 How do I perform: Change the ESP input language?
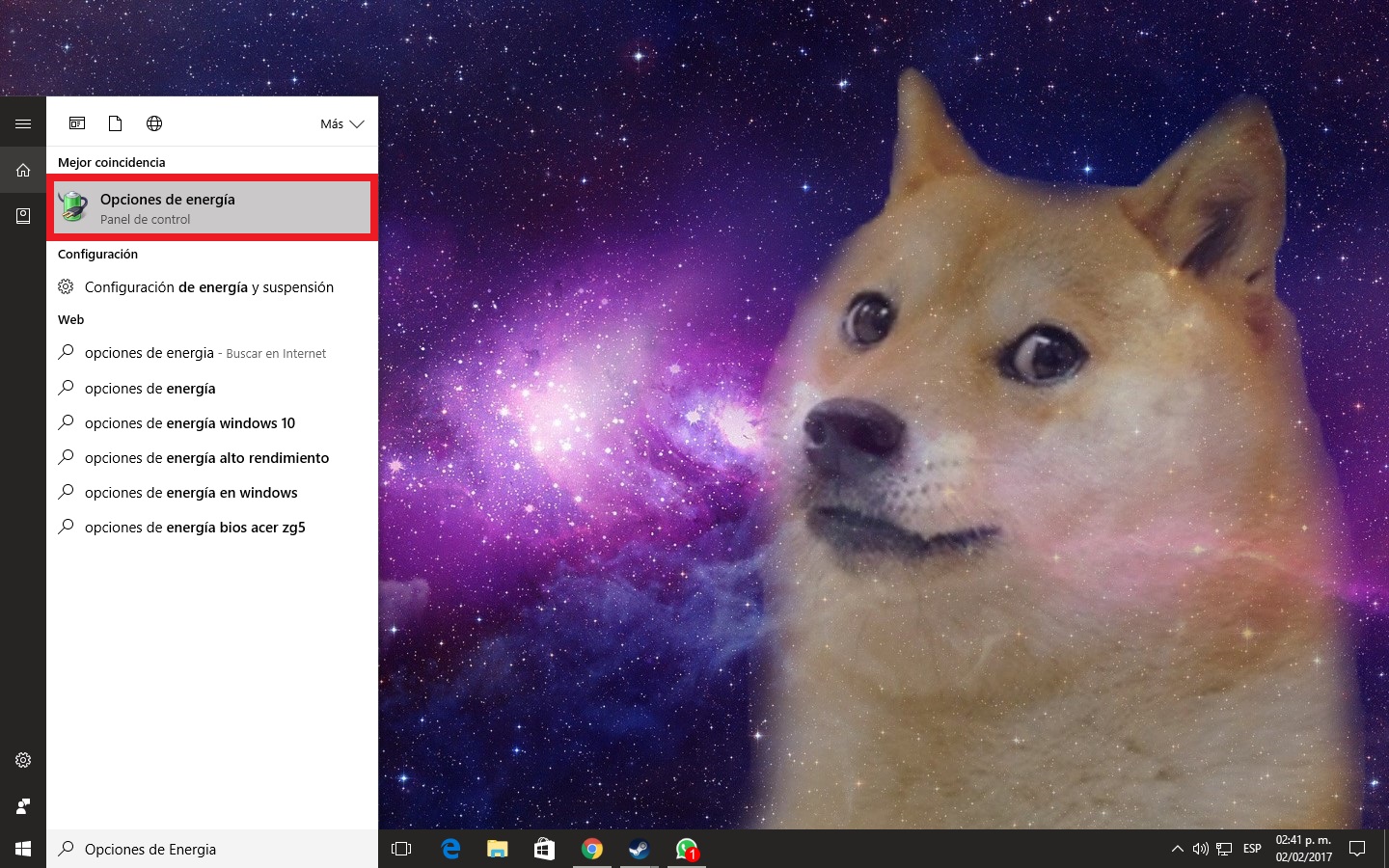pos(1252,849)
